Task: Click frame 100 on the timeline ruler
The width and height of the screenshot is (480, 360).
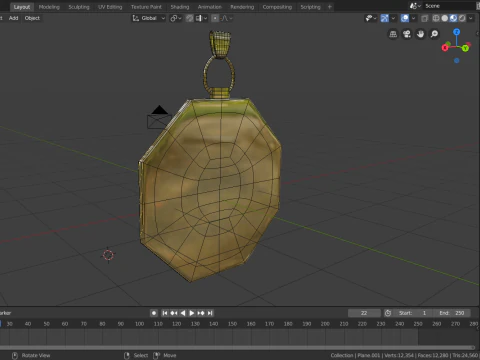Action: click(139, 324)
